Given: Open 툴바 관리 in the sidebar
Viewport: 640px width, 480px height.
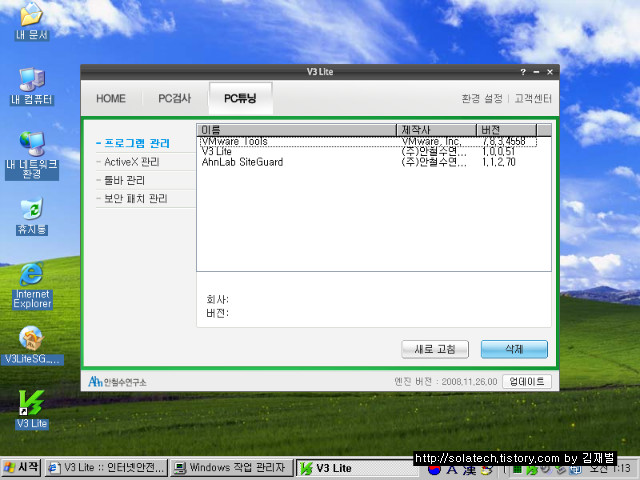Looking at the screenshot, I should click(124, 180).
